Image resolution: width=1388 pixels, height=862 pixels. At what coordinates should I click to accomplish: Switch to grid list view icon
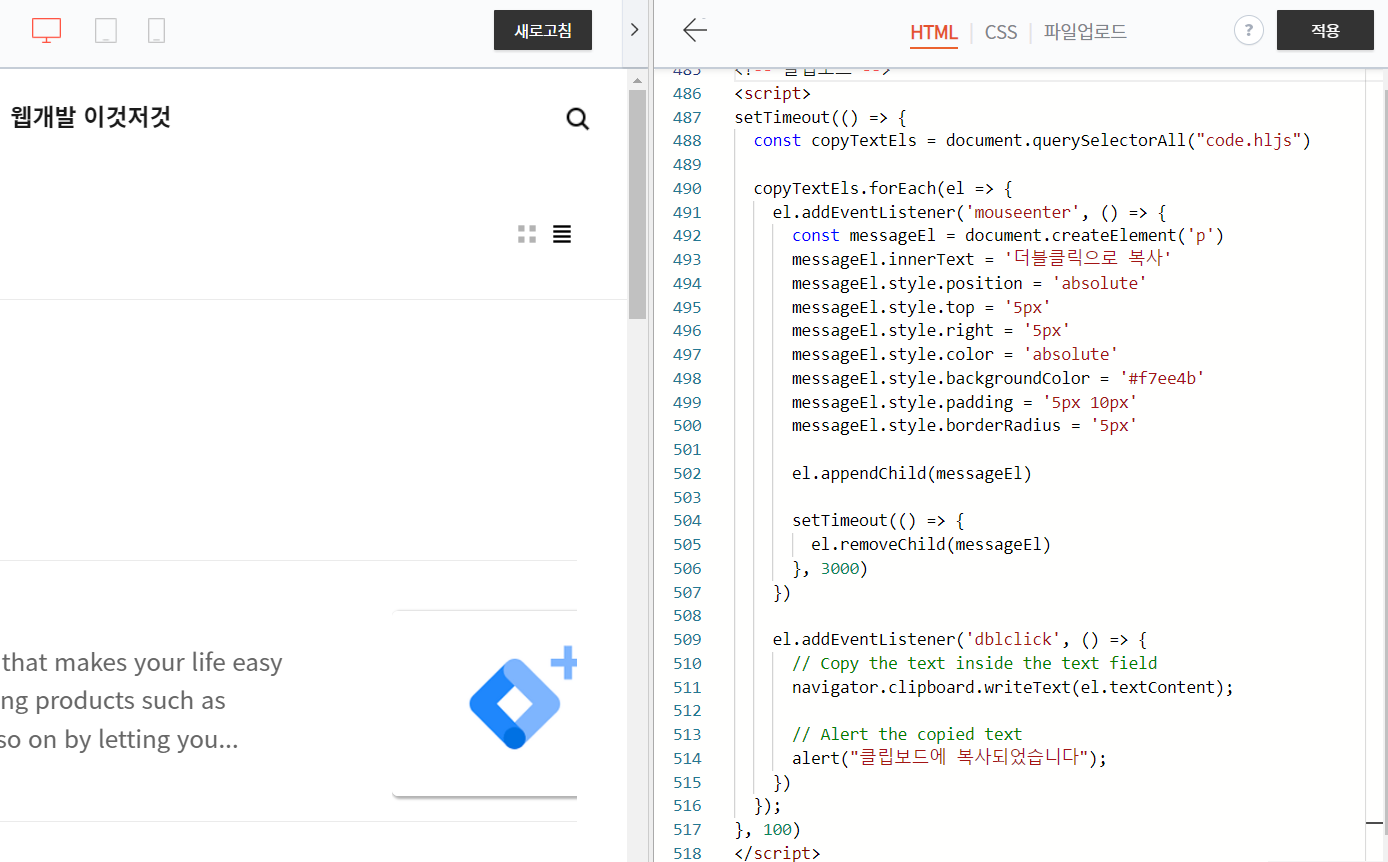[x=527, y=234]
